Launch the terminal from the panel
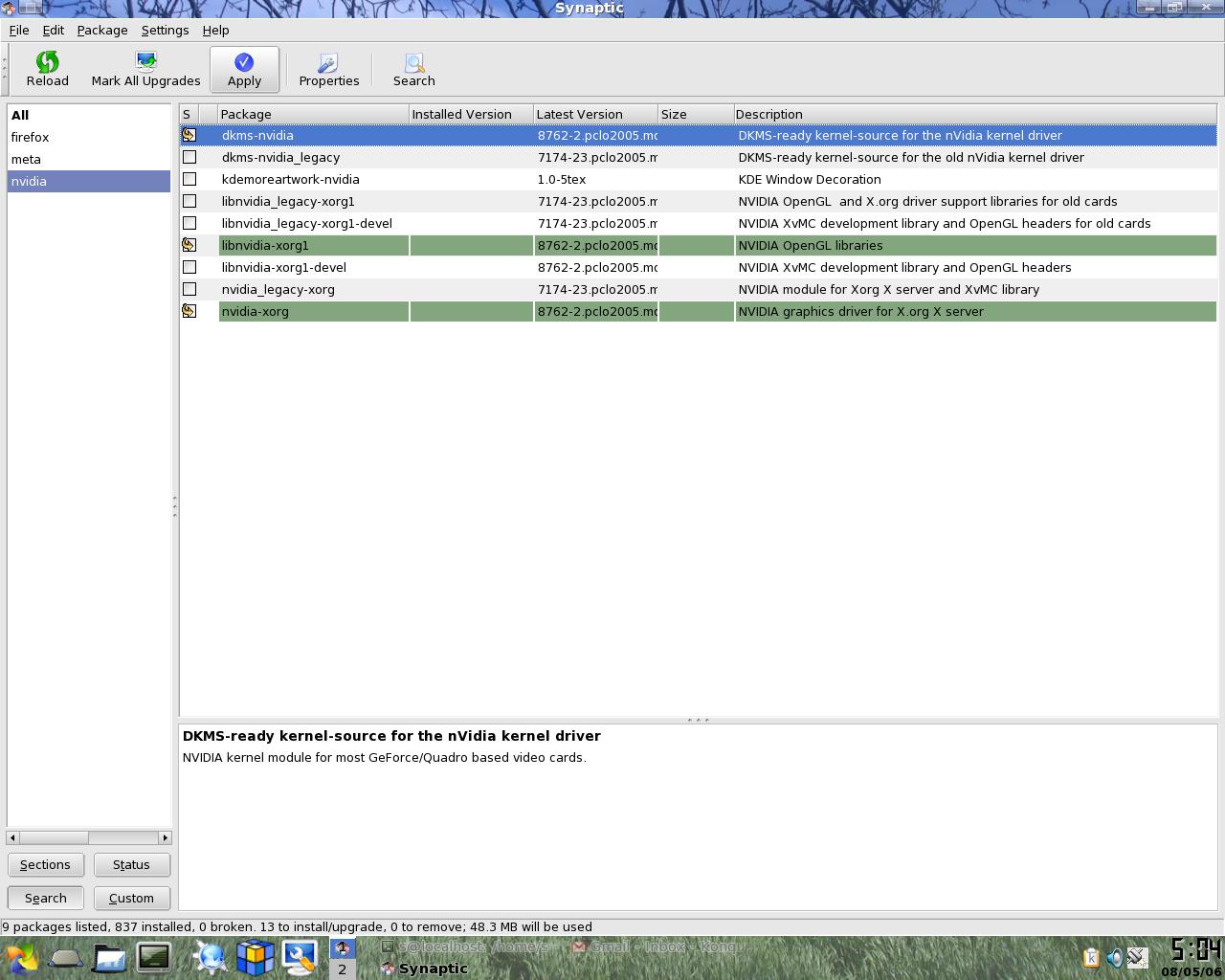The height and width of the screenshot is (980, 1225). 153,957
